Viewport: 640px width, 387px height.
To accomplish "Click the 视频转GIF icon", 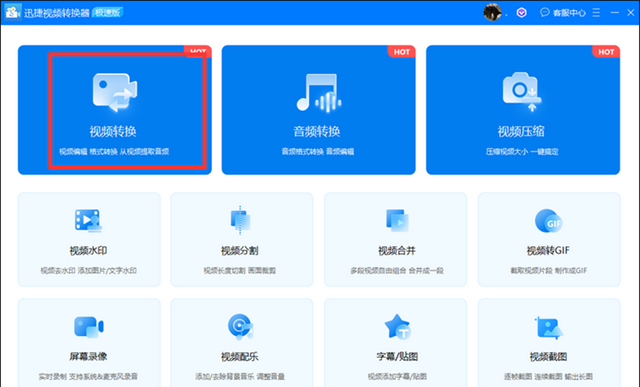I will point(549,220).
